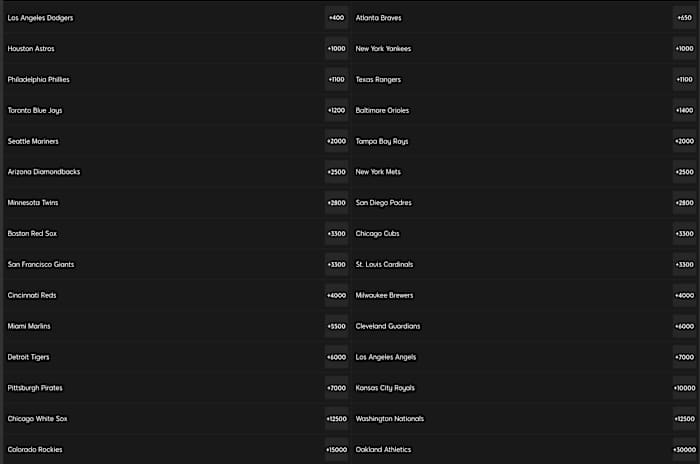
Task: Click the San Diego Padres team name
Action: (383, 203)
